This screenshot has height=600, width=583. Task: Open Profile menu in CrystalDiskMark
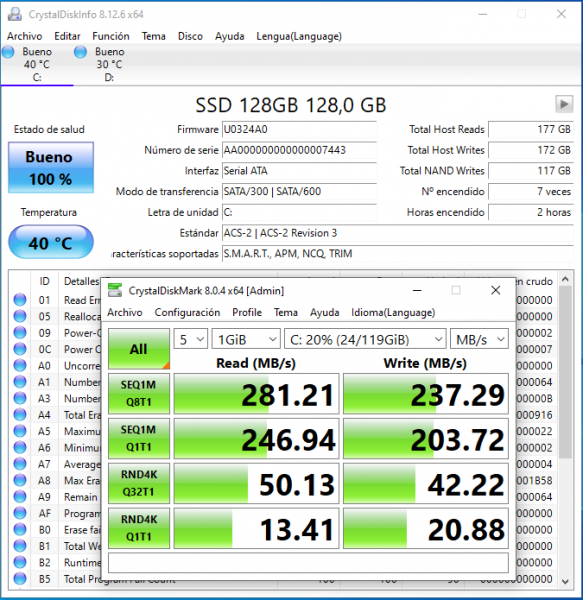click(247, 313)
